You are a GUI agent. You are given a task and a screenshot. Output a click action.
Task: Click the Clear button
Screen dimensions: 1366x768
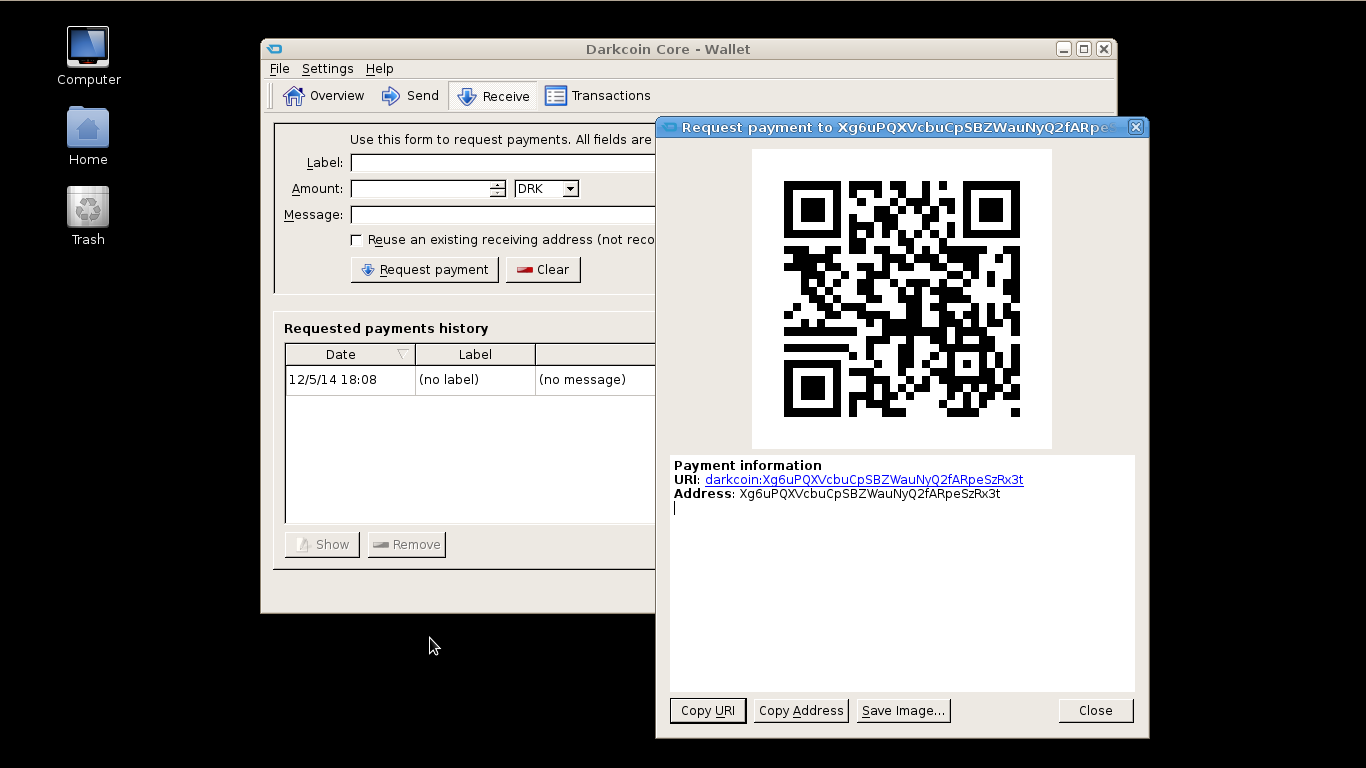(543, 270)
